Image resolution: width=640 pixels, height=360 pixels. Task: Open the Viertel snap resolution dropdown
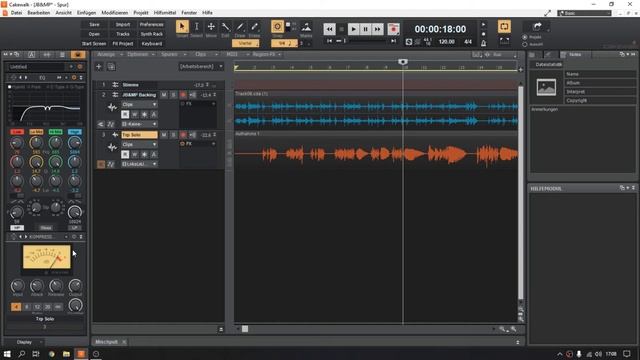(245, 43)
